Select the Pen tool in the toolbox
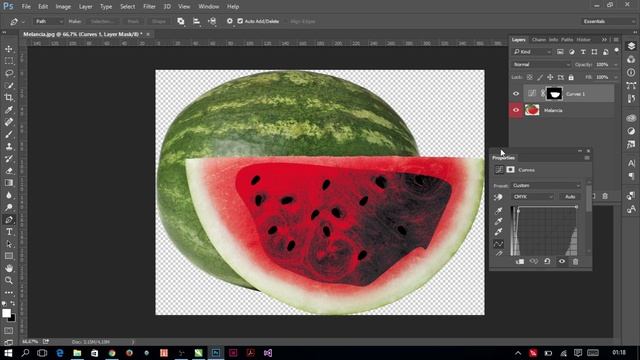640x360 pixels. tap(9, 220)
